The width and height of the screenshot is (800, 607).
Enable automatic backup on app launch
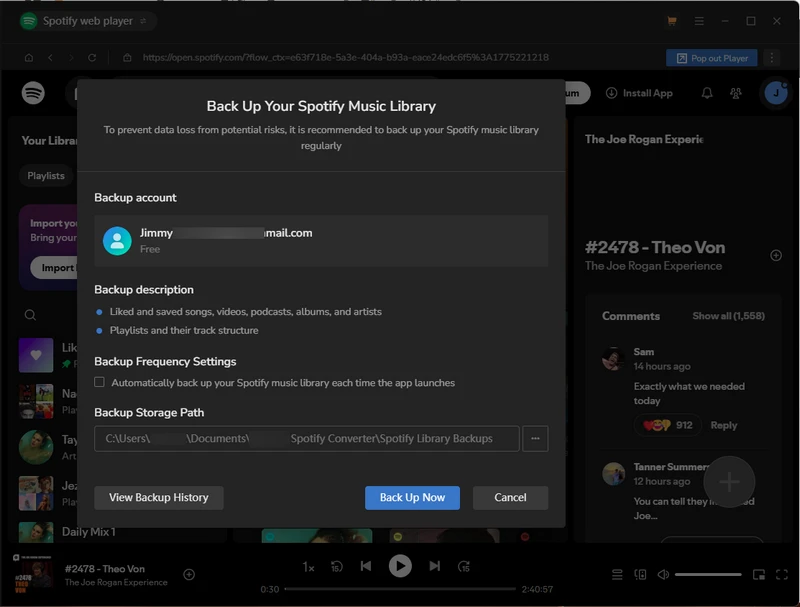pyautogui.click(x=99, y=382)
